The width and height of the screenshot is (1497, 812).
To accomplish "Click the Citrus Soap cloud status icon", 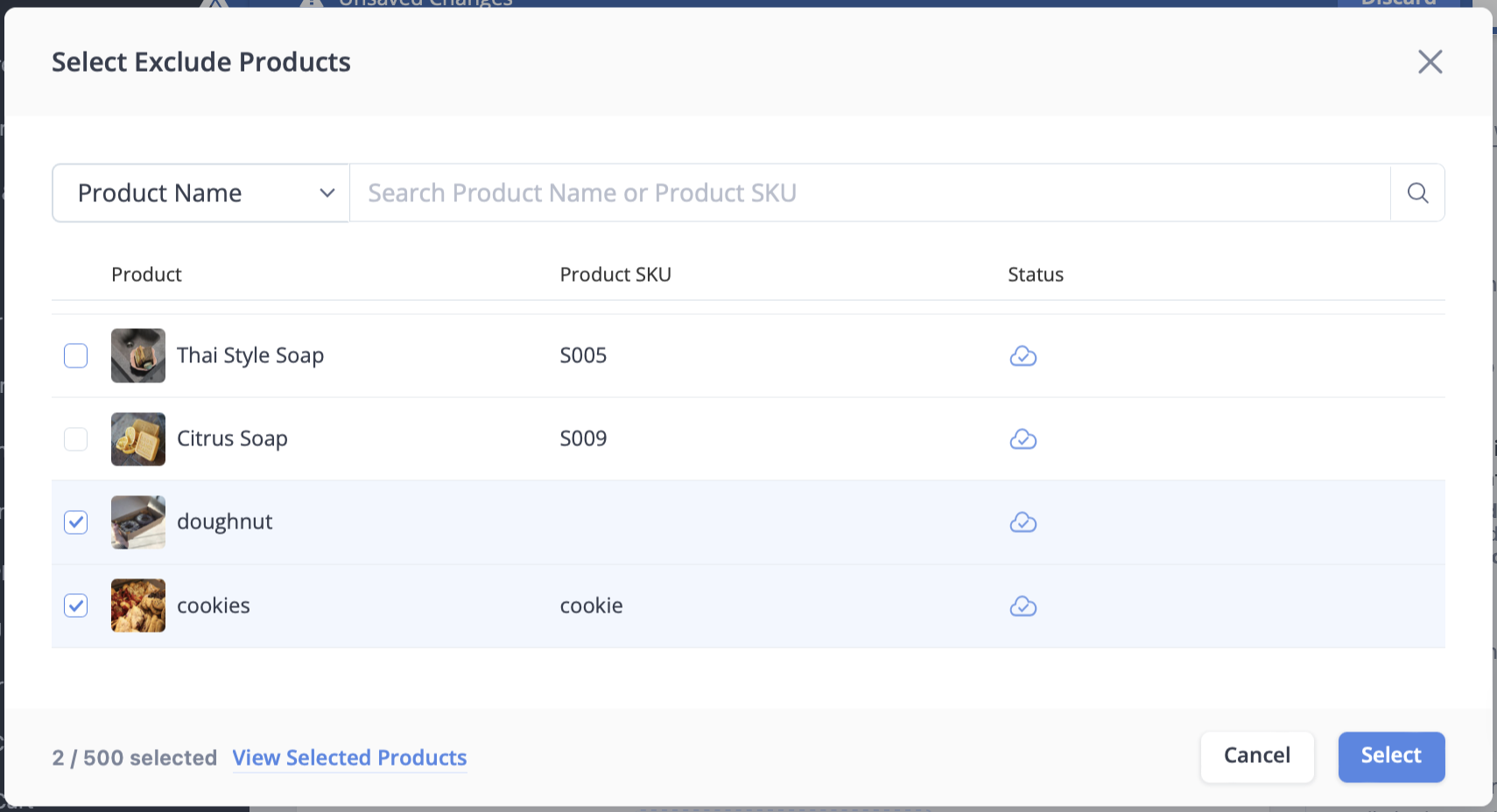I will (1023, 439).
